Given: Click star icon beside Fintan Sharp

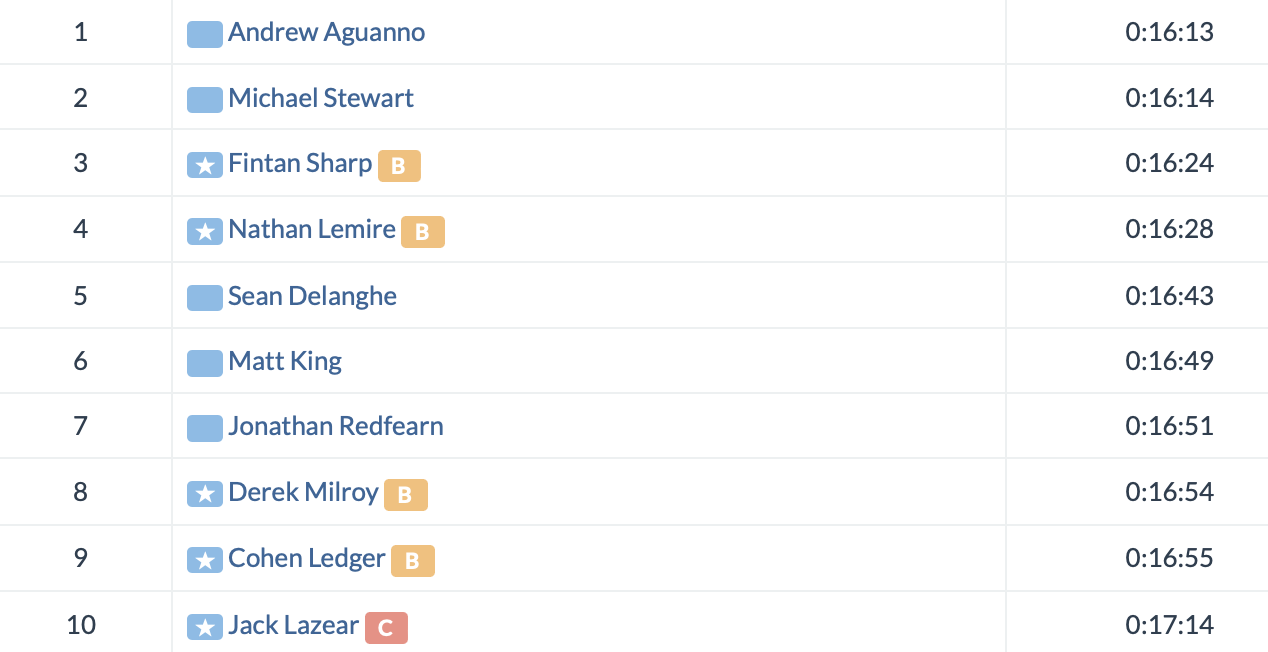Looking at the screenshot, I should [x=204, y=164].
